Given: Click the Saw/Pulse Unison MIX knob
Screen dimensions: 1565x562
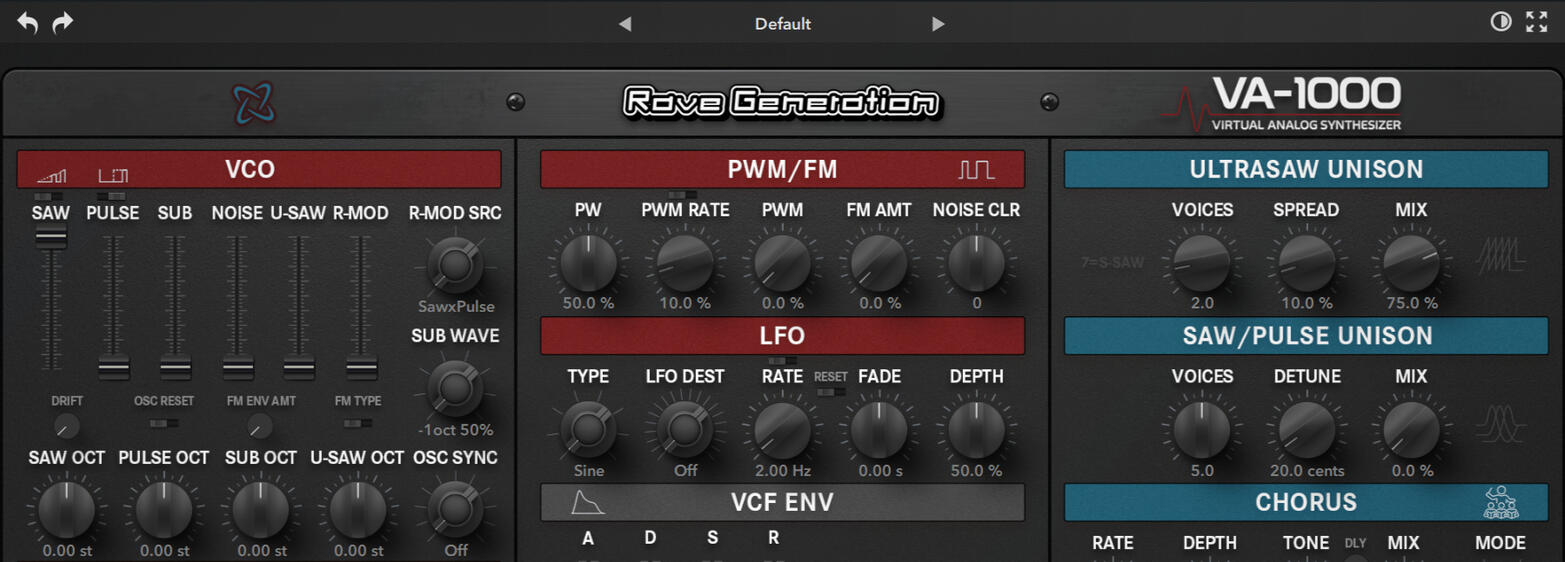Looking at the screenshot, I should click(1411, 430).
